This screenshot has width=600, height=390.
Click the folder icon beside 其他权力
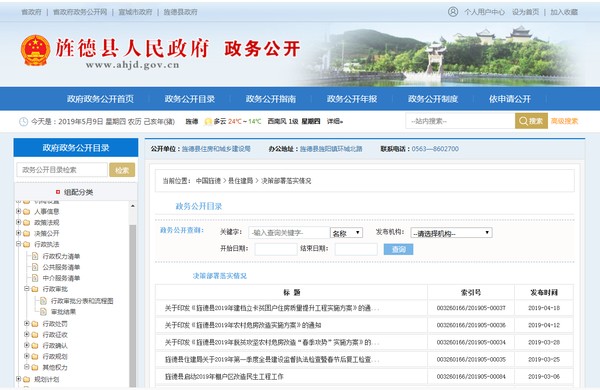(x=35, y=367)
